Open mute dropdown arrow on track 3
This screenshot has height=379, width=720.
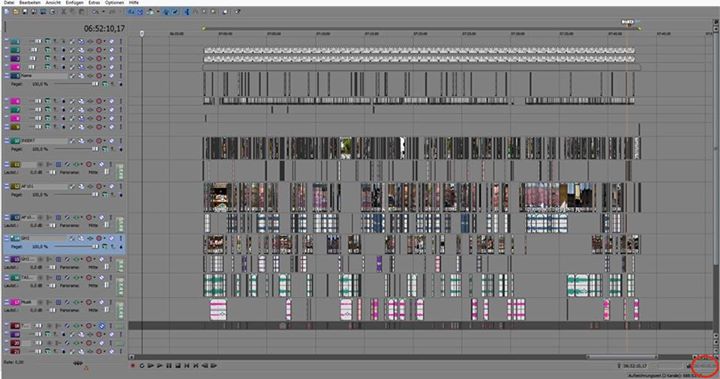104,59
